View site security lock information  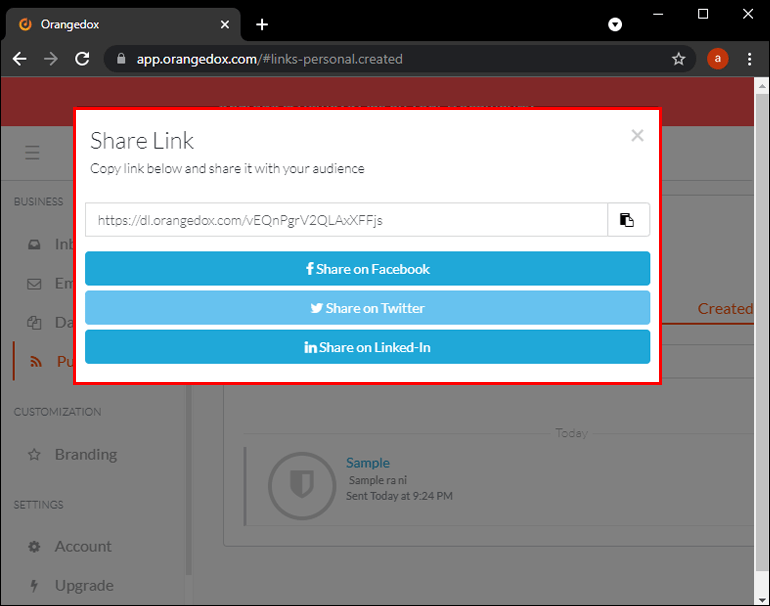(x=121, y=59)
